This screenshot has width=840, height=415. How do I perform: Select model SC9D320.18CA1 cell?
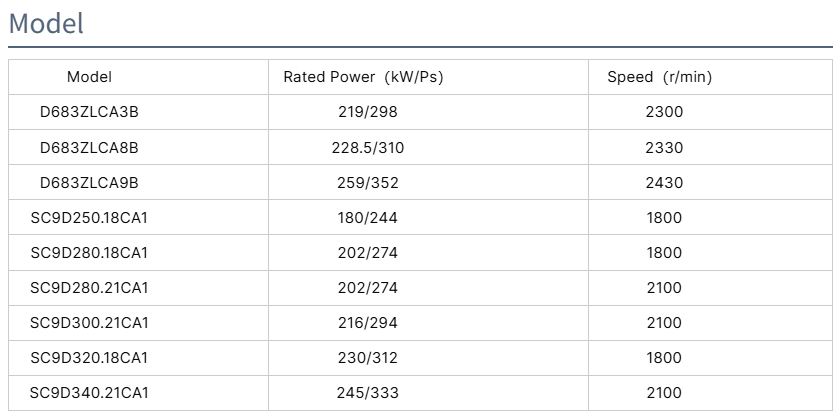click(89, 358)
